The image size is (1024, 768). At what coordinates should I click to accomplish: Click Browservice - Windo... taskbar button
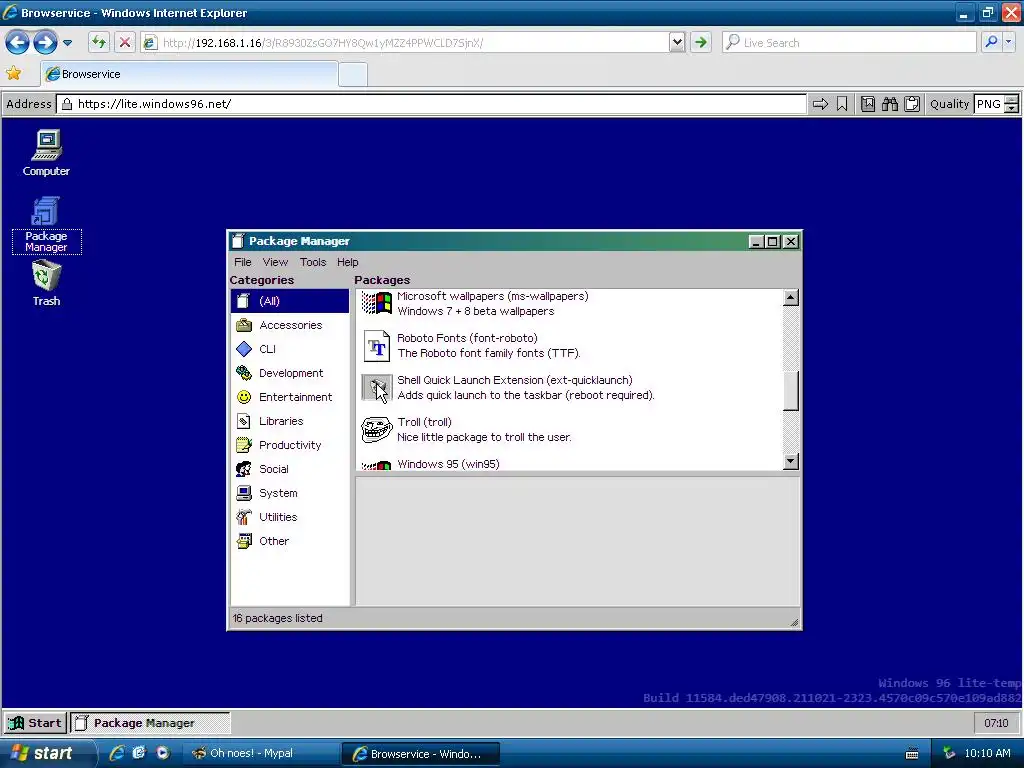click(x=421, y=754)
